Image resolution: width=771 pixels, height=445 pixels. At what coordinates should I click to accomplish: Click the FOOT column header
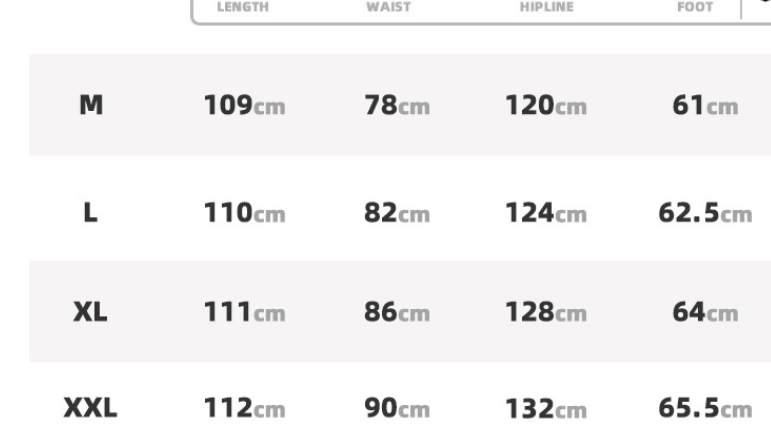(695, 7)
